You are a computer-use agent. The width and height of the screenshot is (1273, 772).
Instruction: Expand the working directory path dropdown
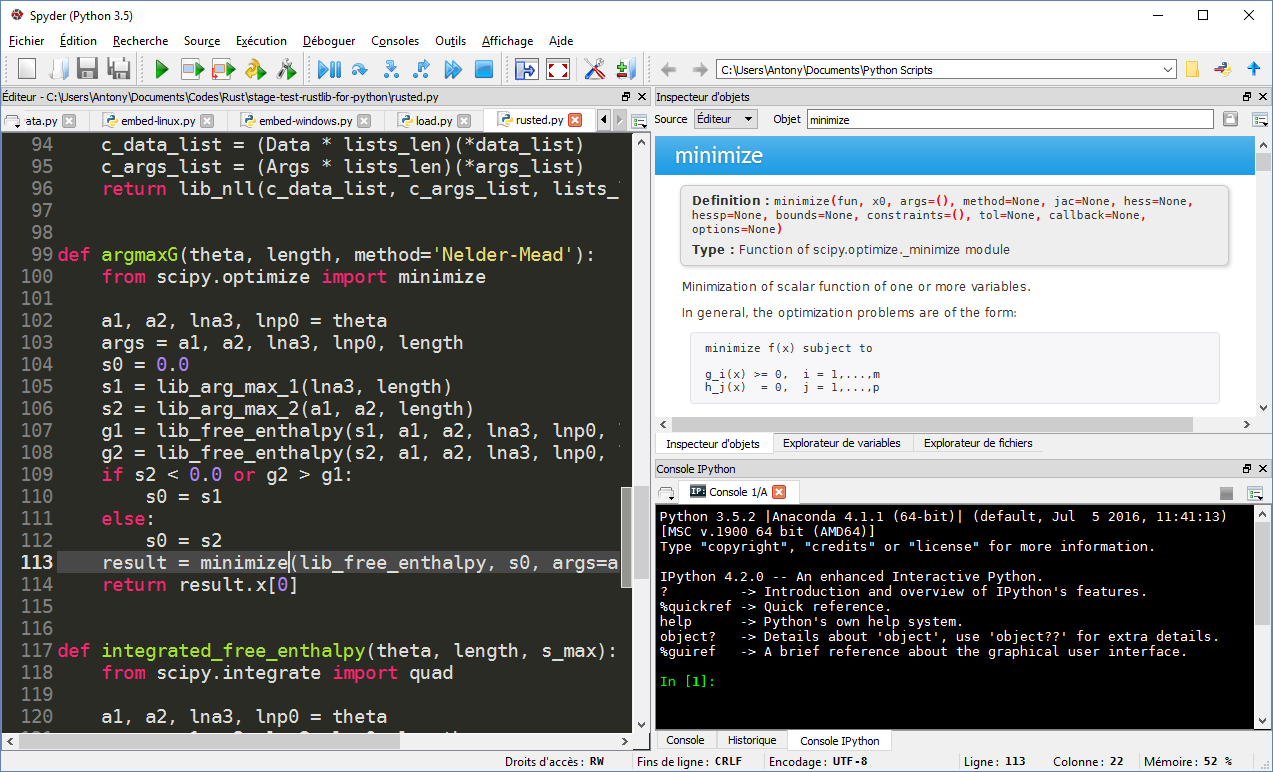[1168, 70]
